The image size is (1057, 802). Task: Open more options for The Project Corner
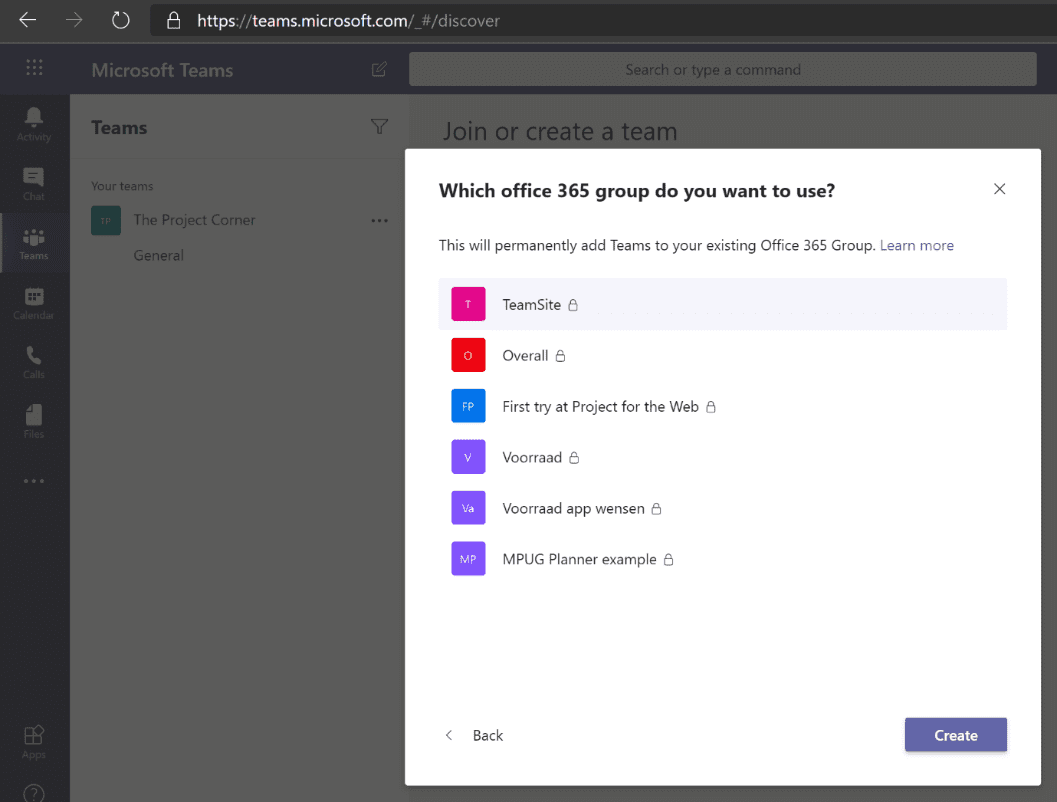pyautogui.click(x=380, y=220)
